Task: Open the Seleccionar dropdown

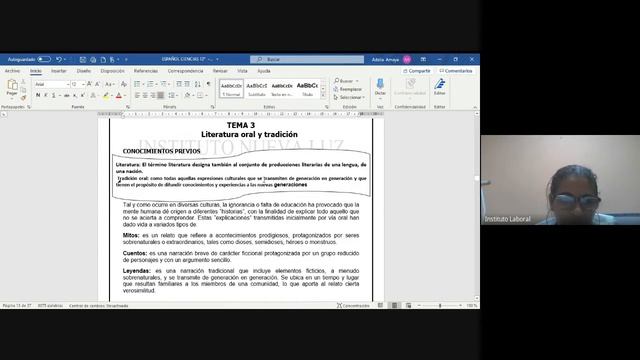Action: (349, 97)
